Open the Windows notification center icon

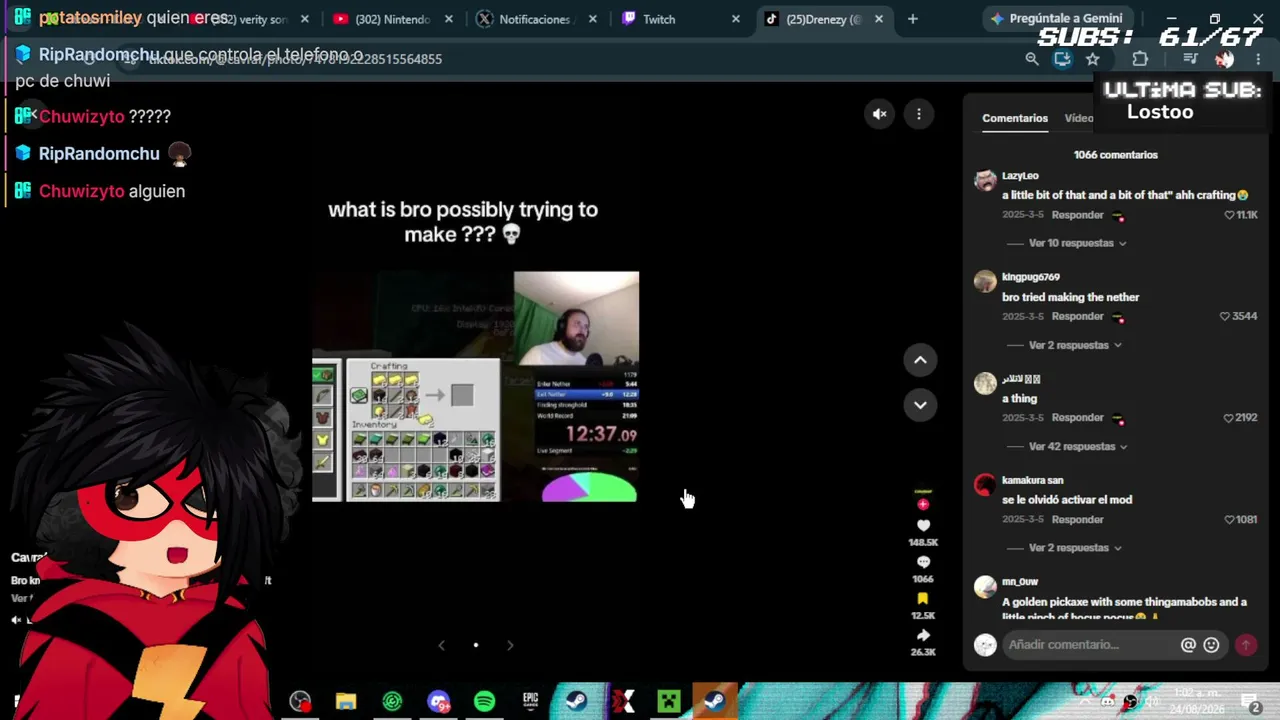(1250, 702)
